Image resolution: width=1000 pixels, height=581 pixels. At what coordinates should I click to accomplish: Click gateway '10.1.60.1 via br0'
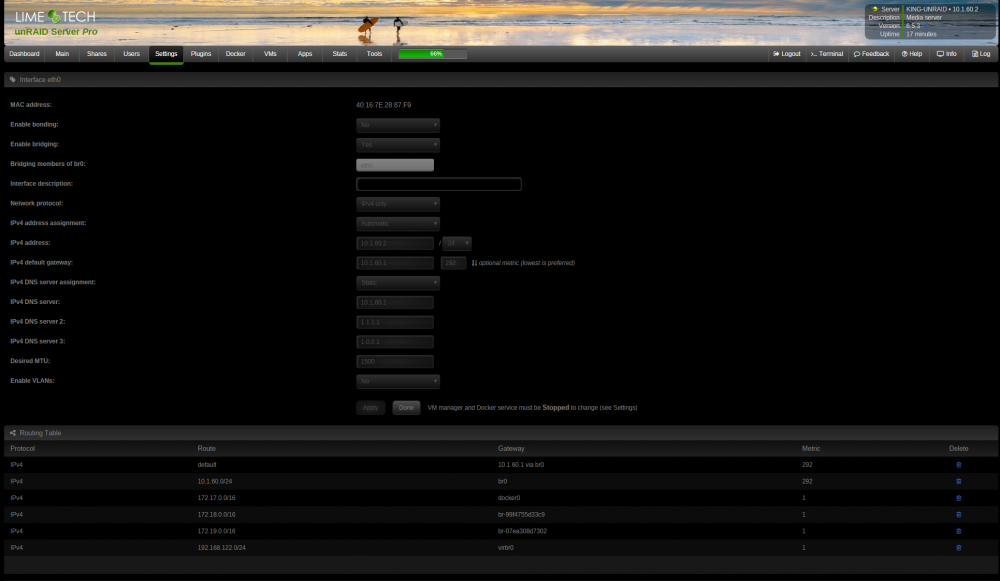click(521, 465)
